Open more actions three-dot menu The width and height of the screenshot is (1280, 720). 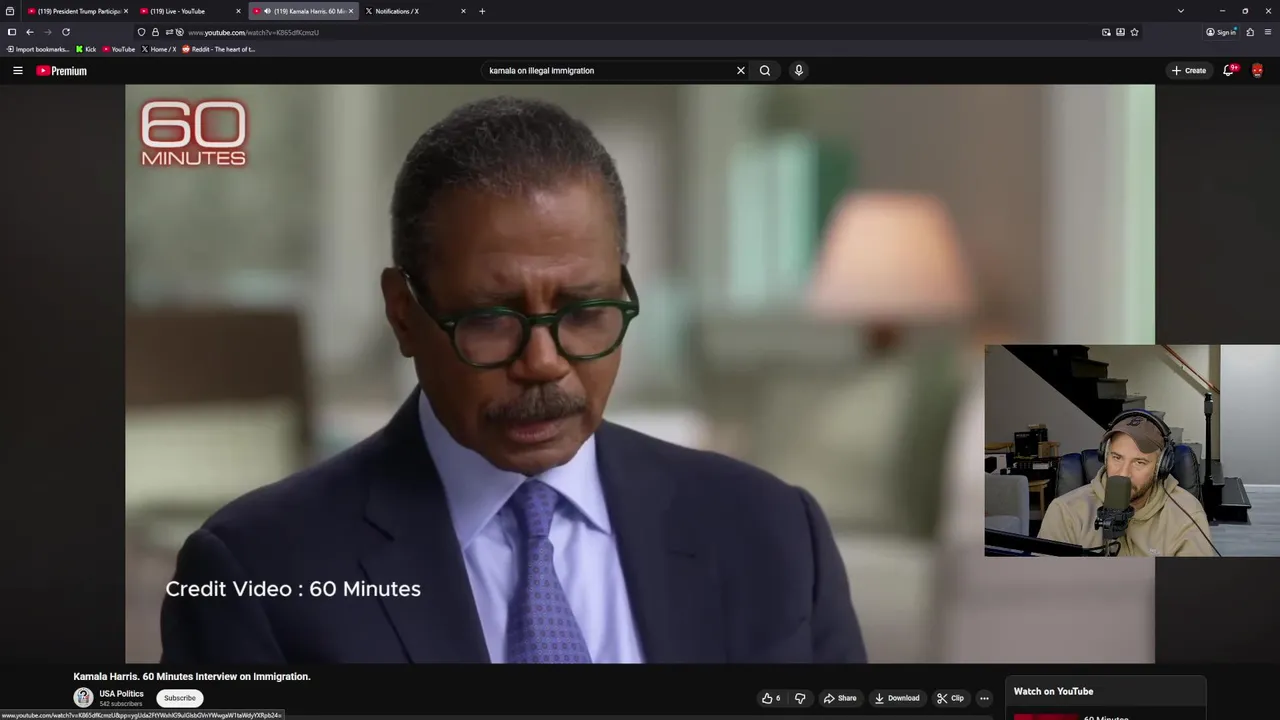[x=984, y=698]
